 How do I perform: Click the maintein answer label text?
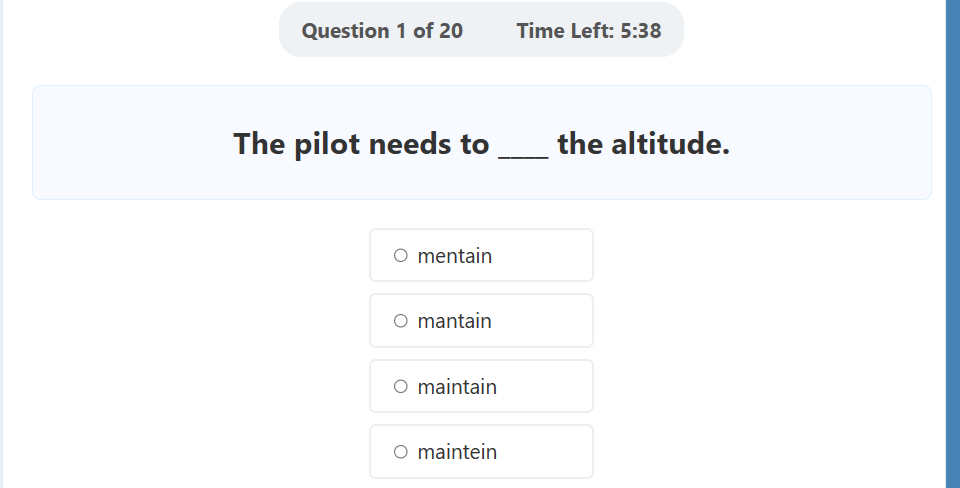tap(457, 452)
